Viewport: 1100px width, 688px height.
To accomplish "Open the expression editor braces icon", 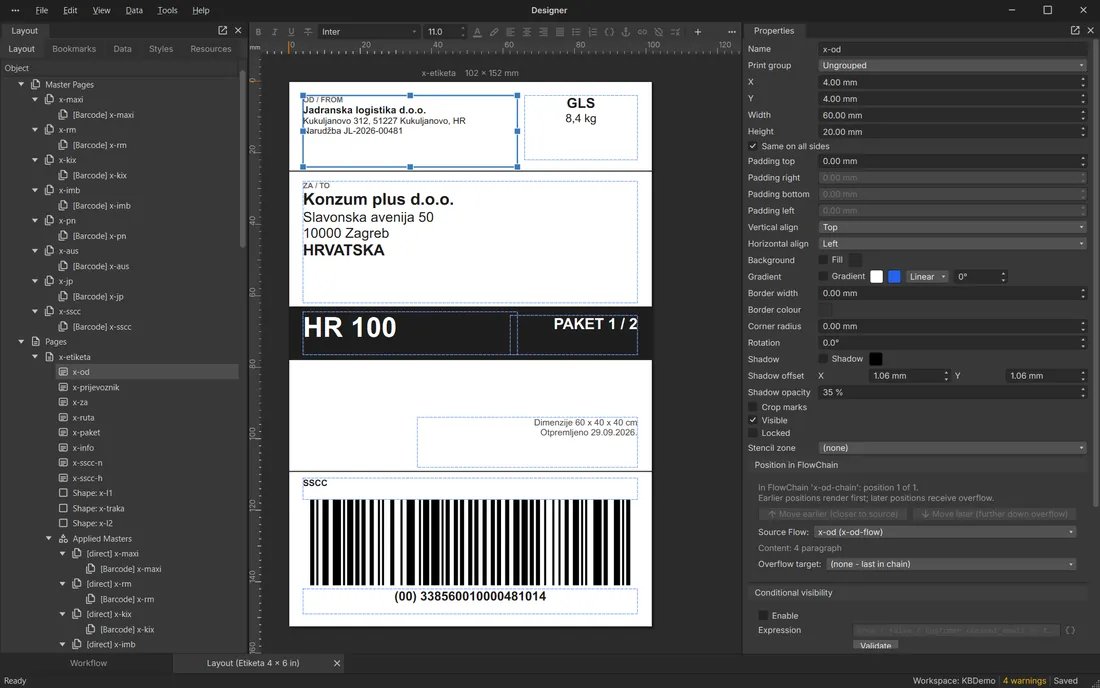I will coord(1070,630).
